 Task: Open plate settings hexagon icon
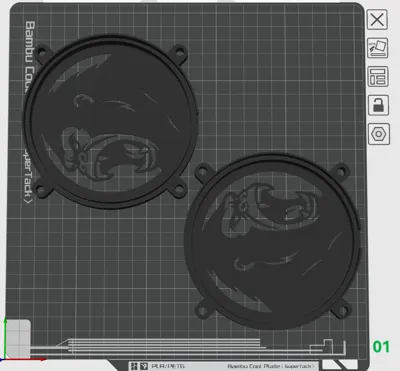click(x=379, y=134)
